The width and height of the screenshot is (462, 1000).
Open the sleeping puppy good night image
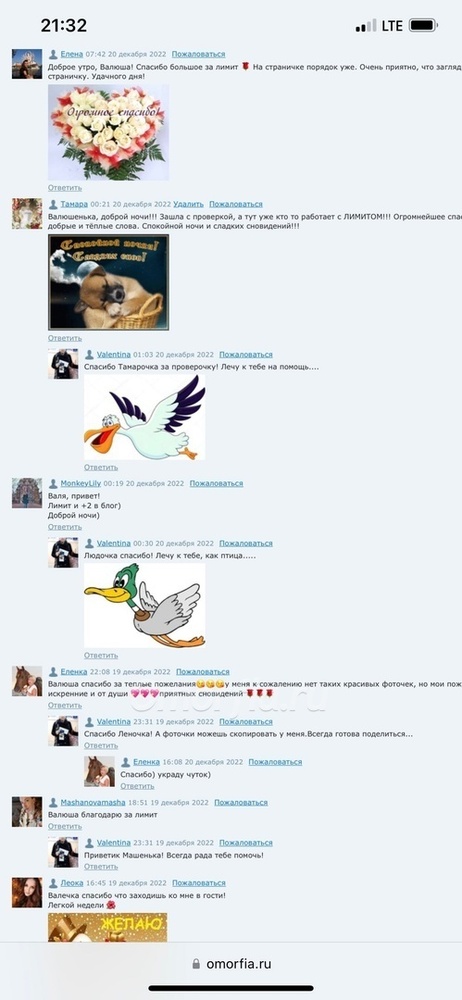click(108, 282)
